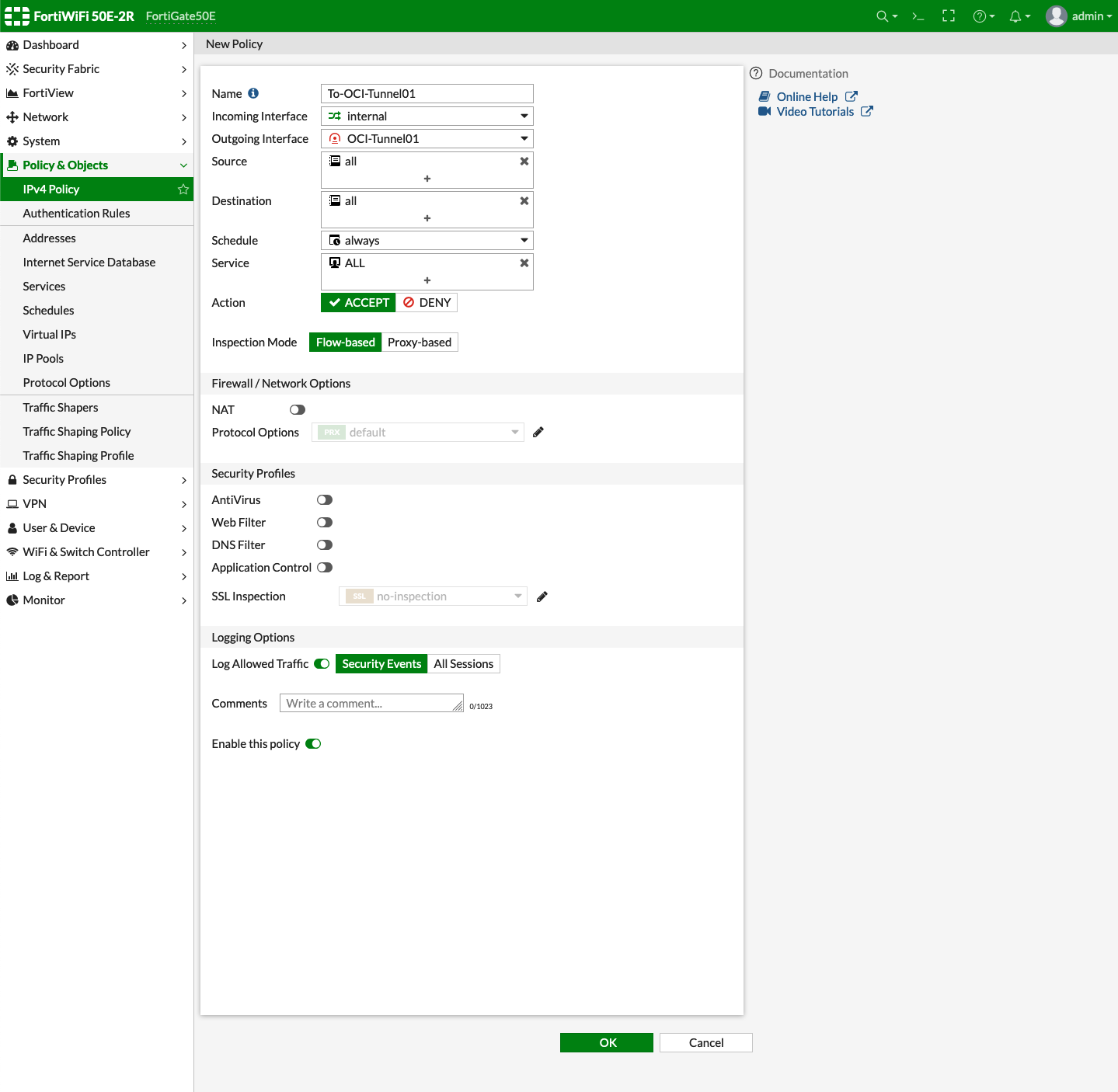
Task: Click the Dashboard gauge icon
Action: click(12, 45)
